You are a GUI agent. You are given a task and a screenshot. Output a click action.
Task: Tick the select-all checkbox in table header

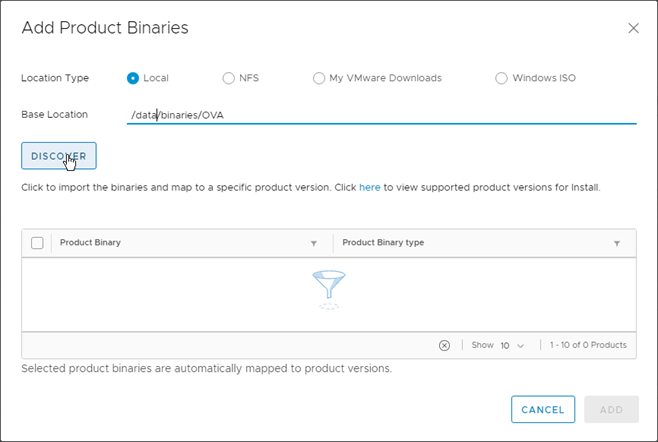(37, 243)
